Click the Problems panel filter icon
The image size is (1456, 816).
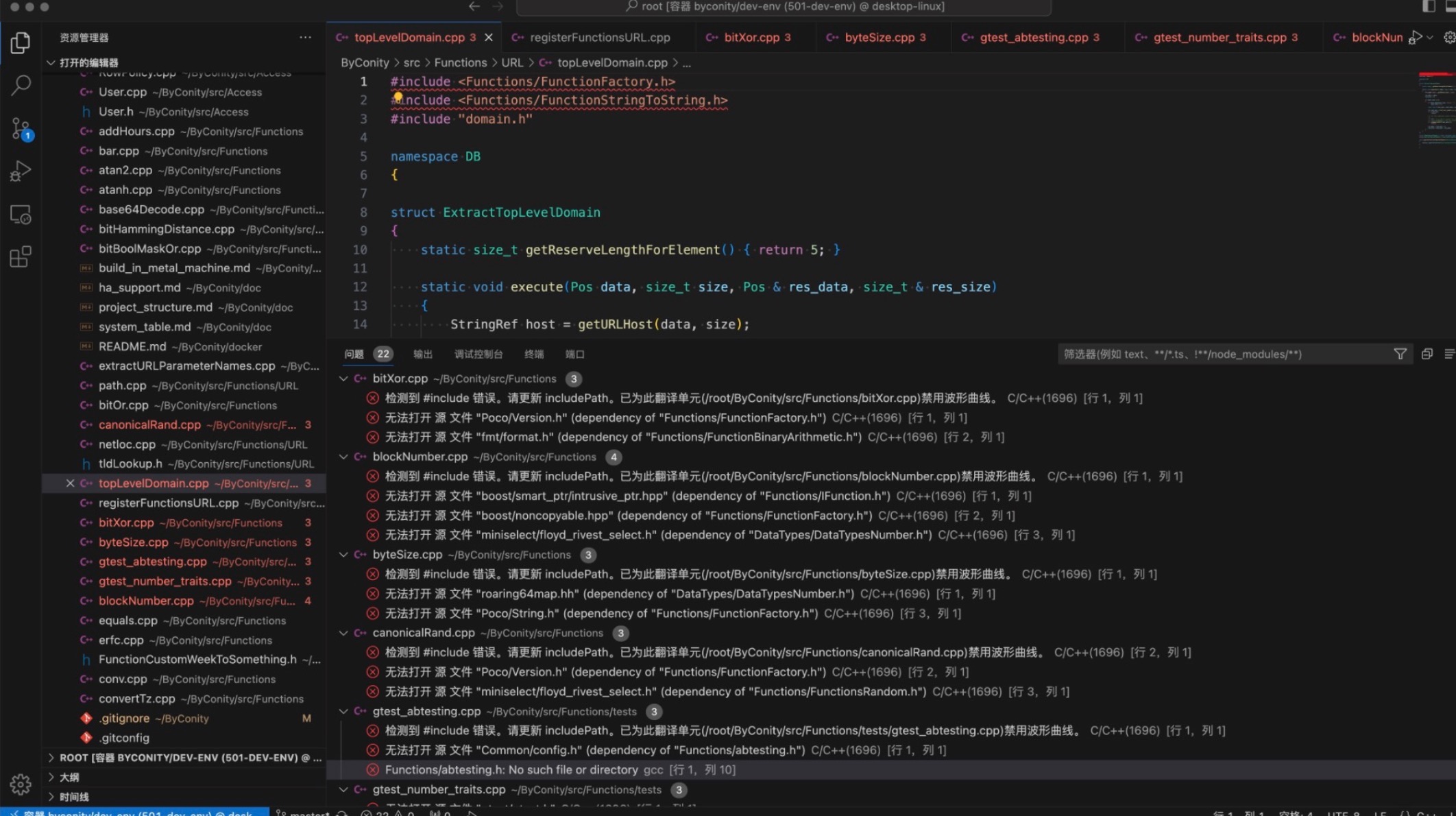click(x=1400, y=354)
